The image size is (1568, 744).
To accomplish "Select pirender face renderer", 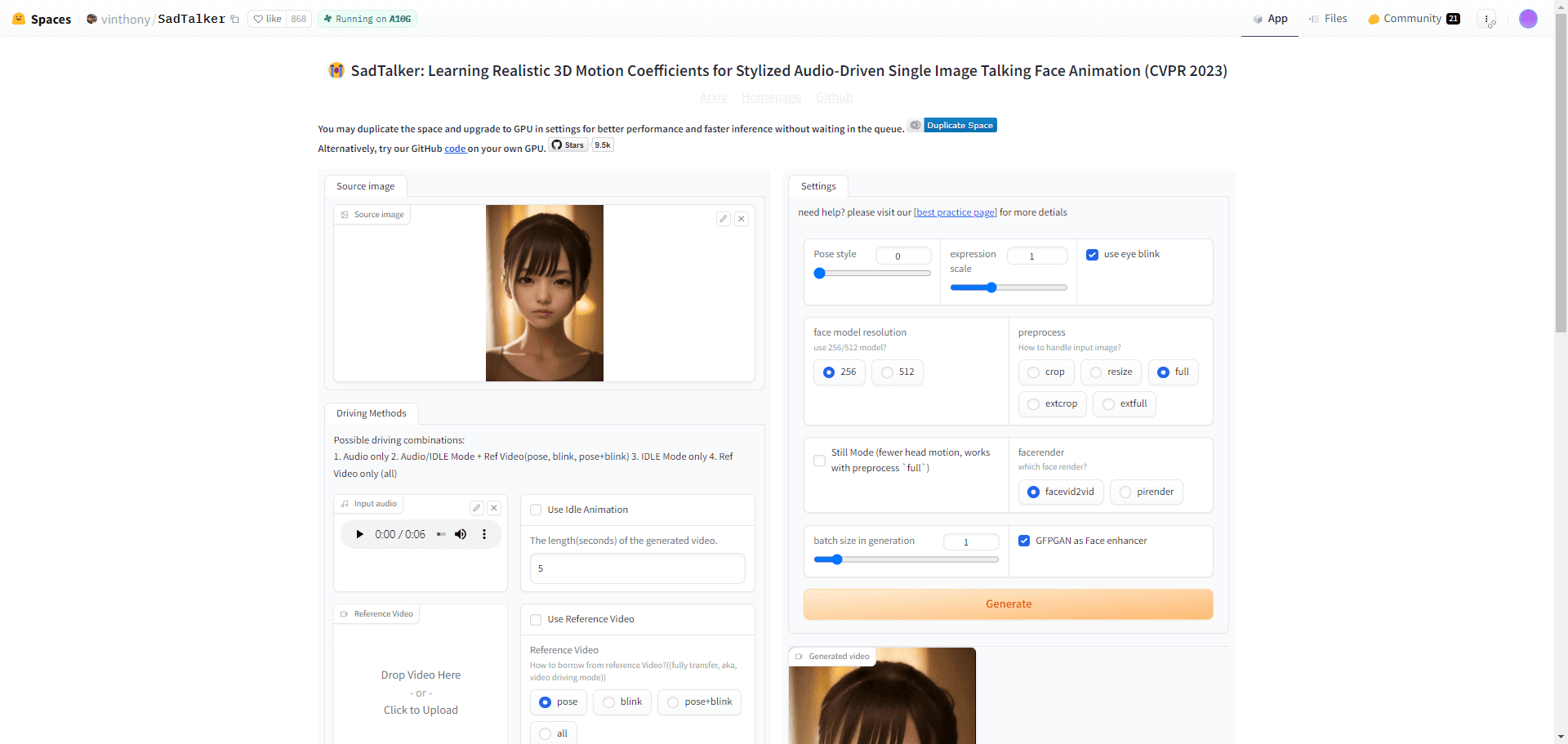I will (1147, 492).
